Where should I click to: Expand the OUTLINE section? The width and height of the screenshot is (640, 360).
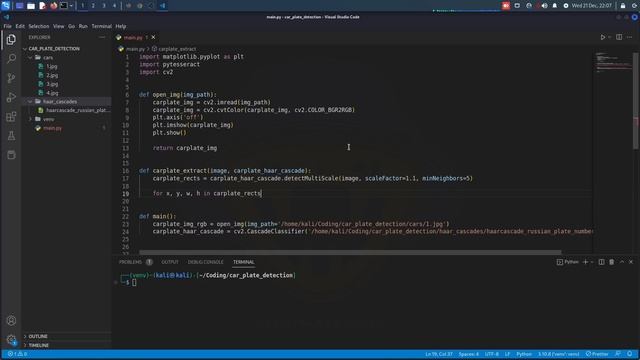click(38, 336)
